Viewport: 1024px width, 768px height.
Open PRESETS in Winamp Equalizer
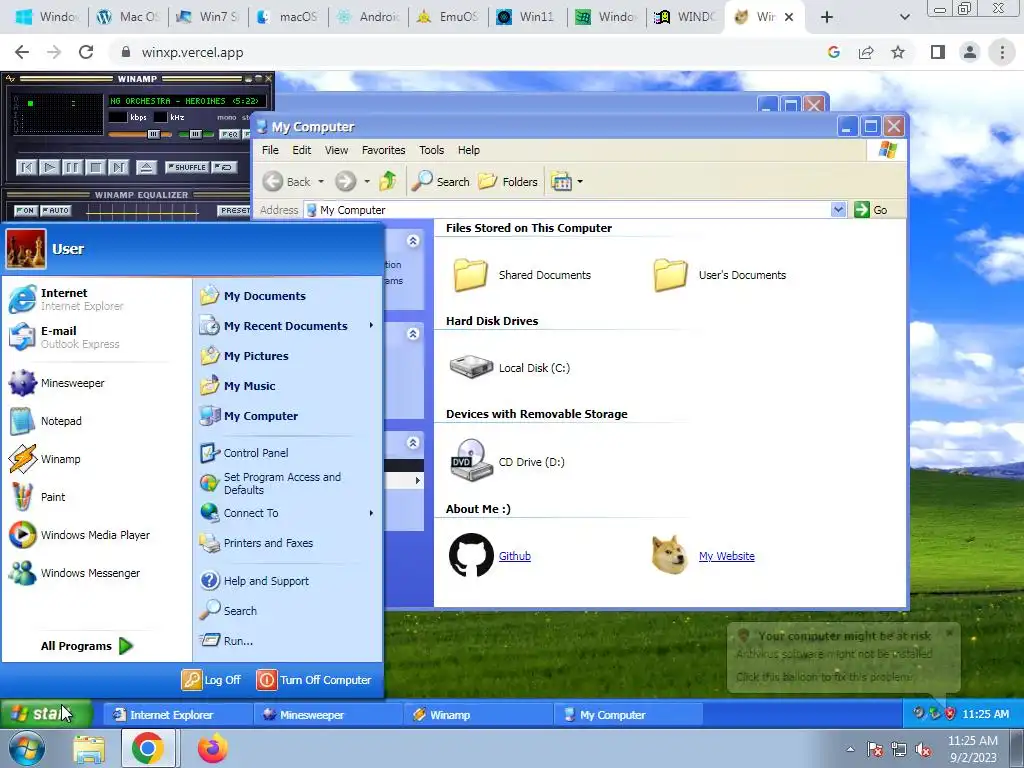[x=234, y=210]
